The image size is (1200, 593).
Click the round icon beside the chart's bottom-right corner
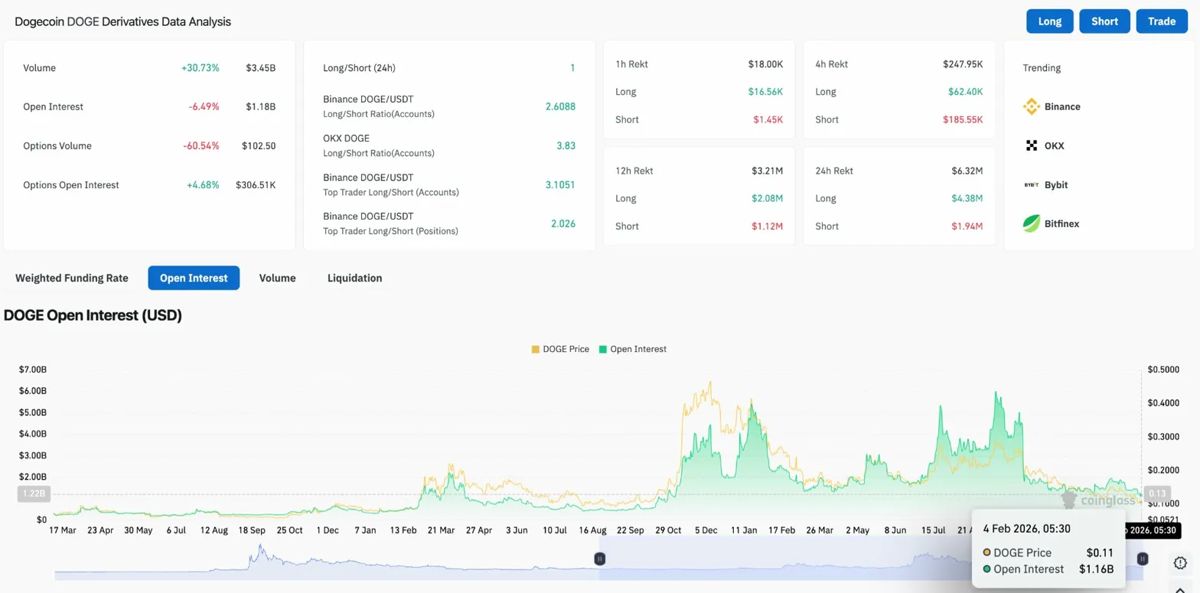1180,563
